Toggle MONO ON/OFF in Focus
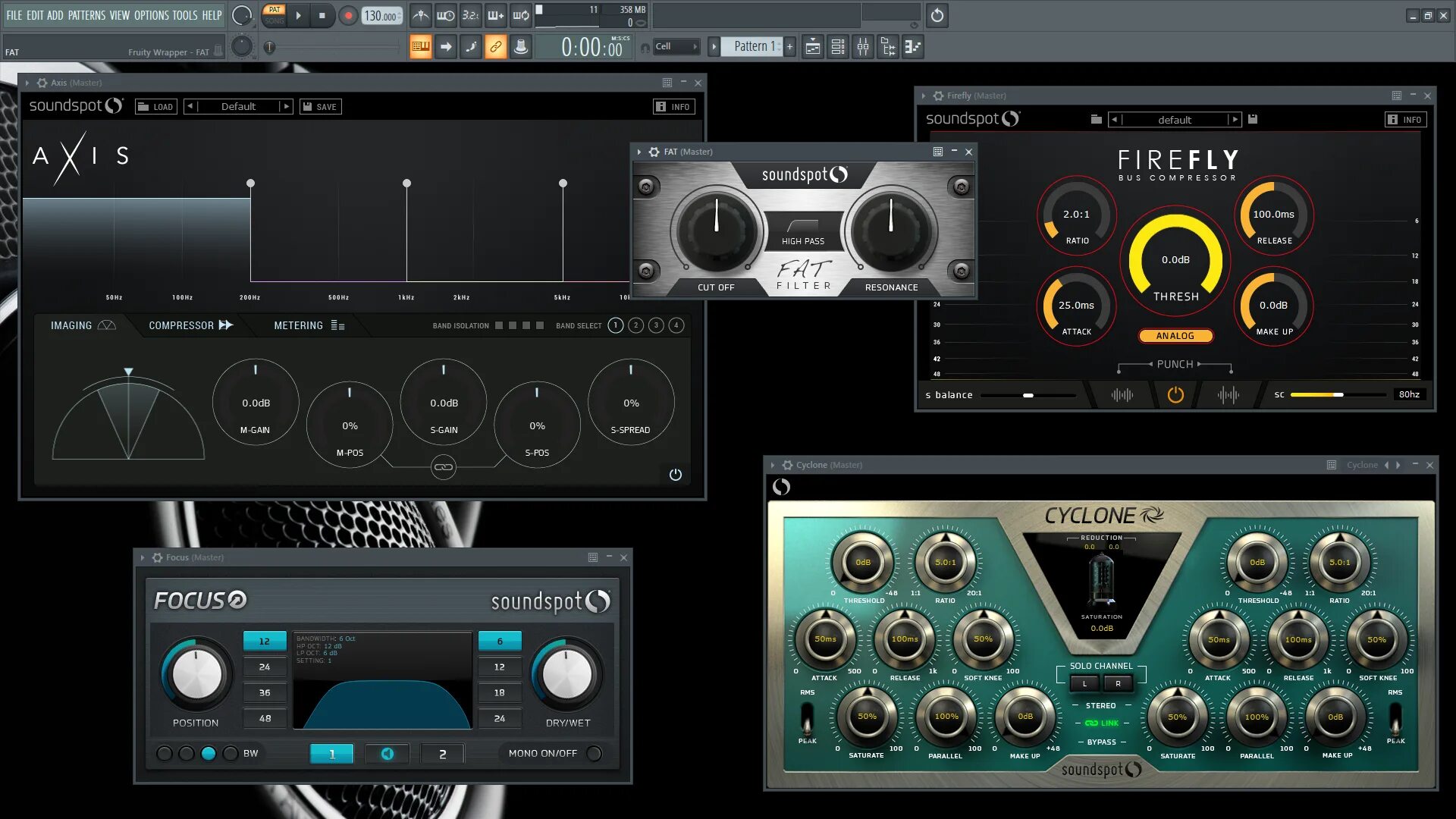Image resolution: width=1456 pixels, height=819 pixels. click(x=595, y=754)
